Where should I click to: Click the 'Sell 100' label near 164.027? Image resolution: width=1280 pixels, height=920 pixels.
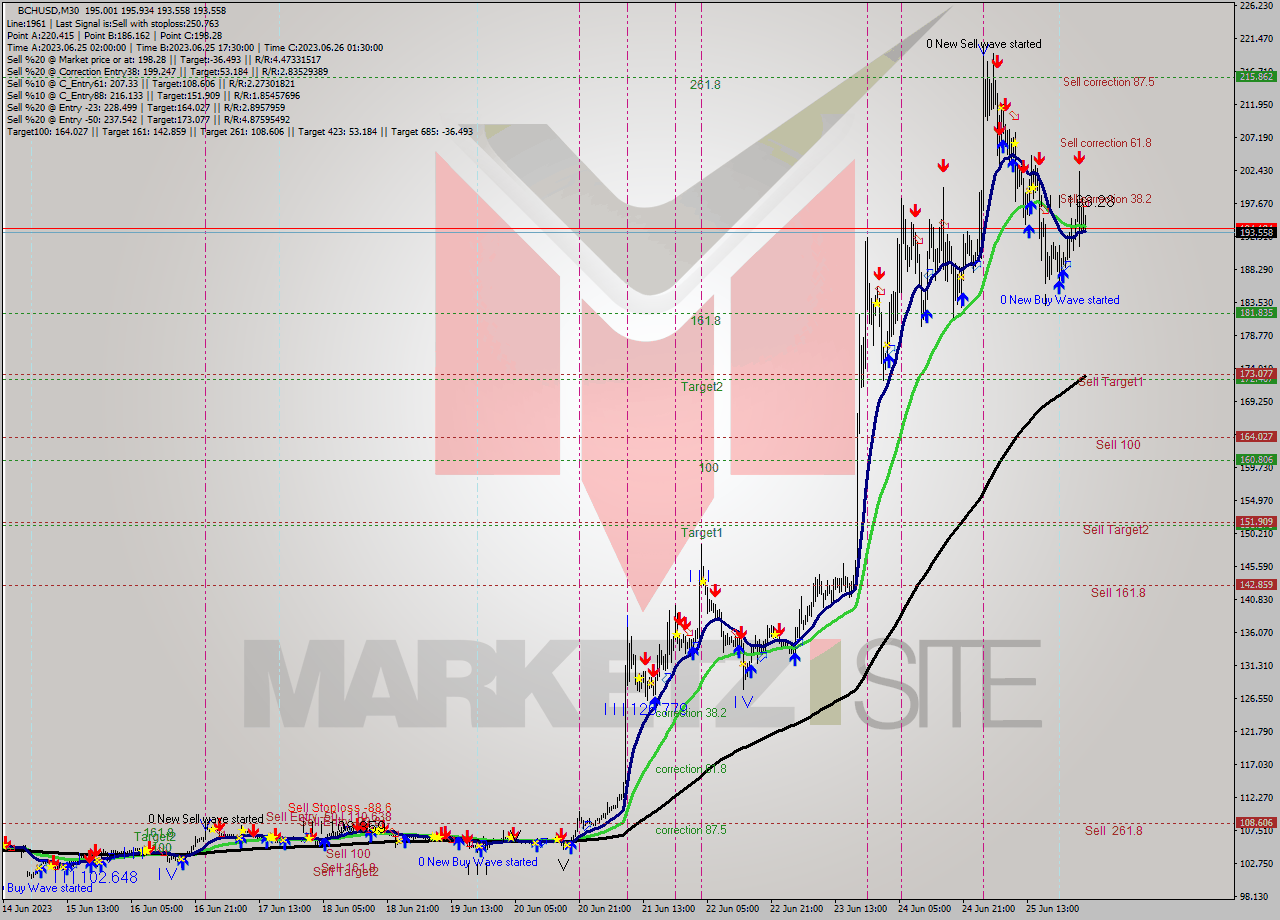1117,444
